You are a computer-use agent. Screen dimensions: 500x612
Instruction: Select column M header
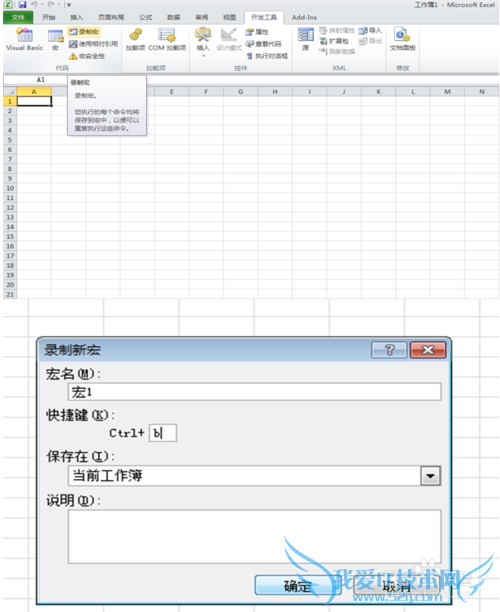click(x=447, y=92)
